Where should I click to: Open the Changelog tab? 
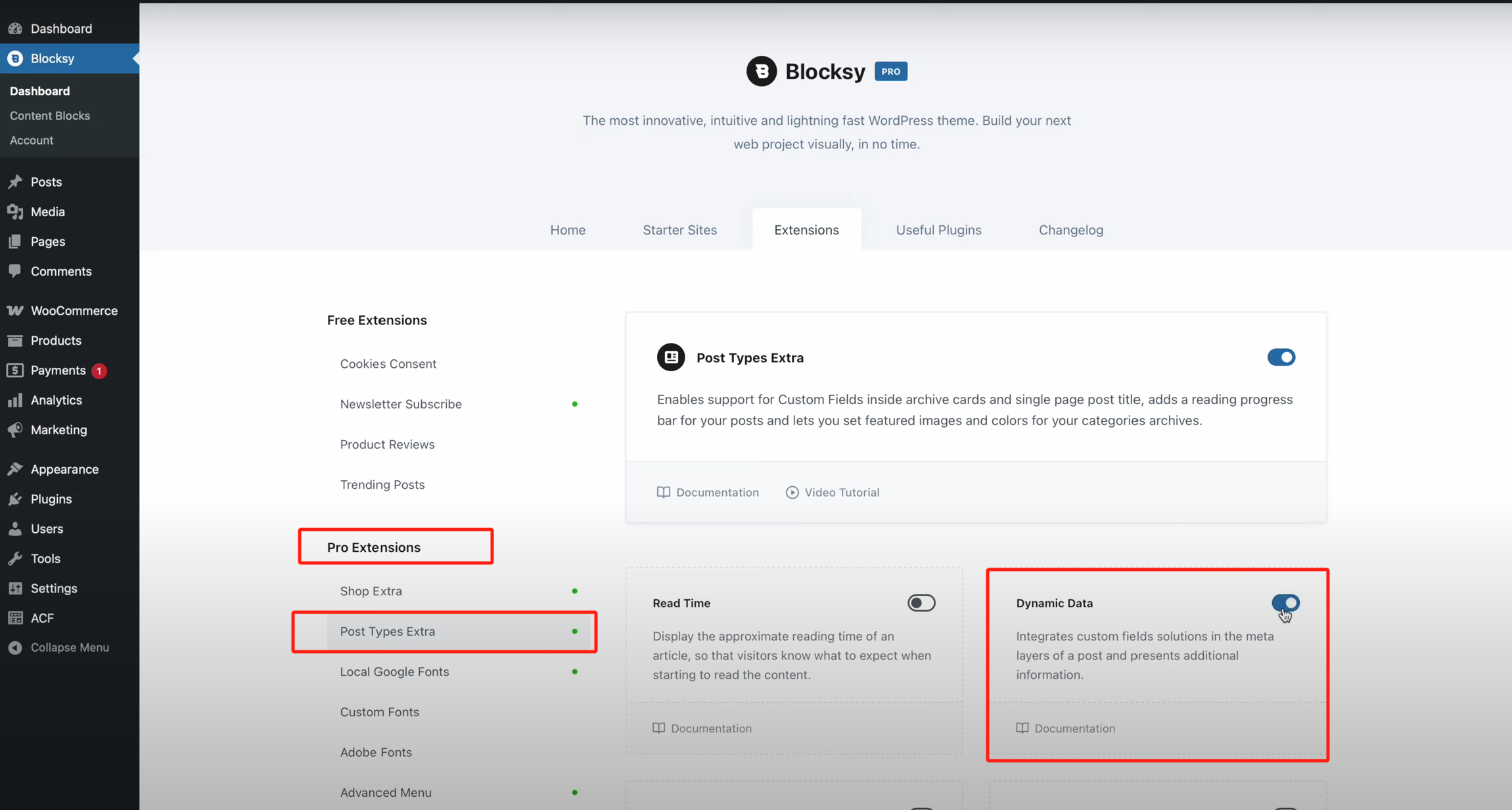coord(1070,230)
